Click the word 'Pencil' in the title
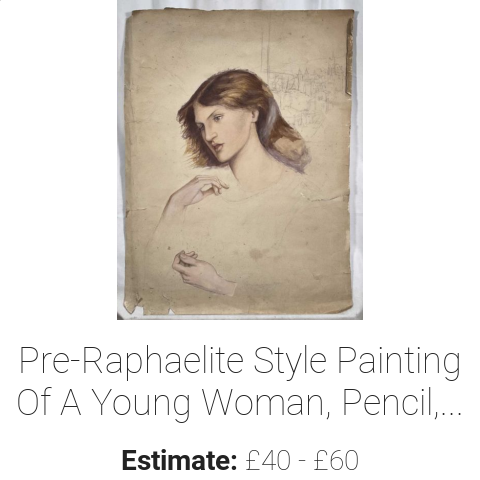 point(390,402)
